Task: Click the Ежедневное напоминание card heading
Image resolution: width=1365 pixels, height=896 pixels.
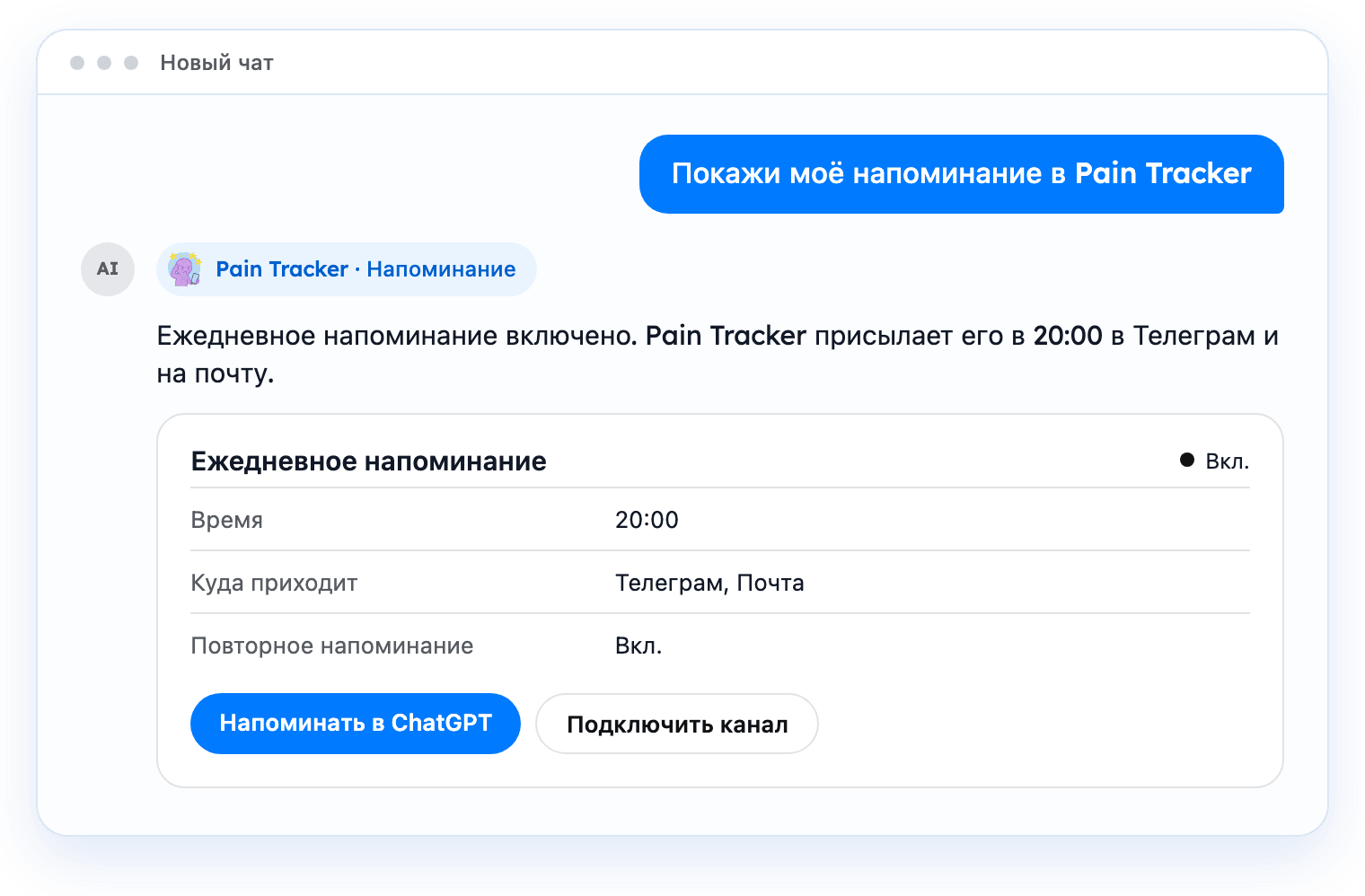Action: (369, 461)
